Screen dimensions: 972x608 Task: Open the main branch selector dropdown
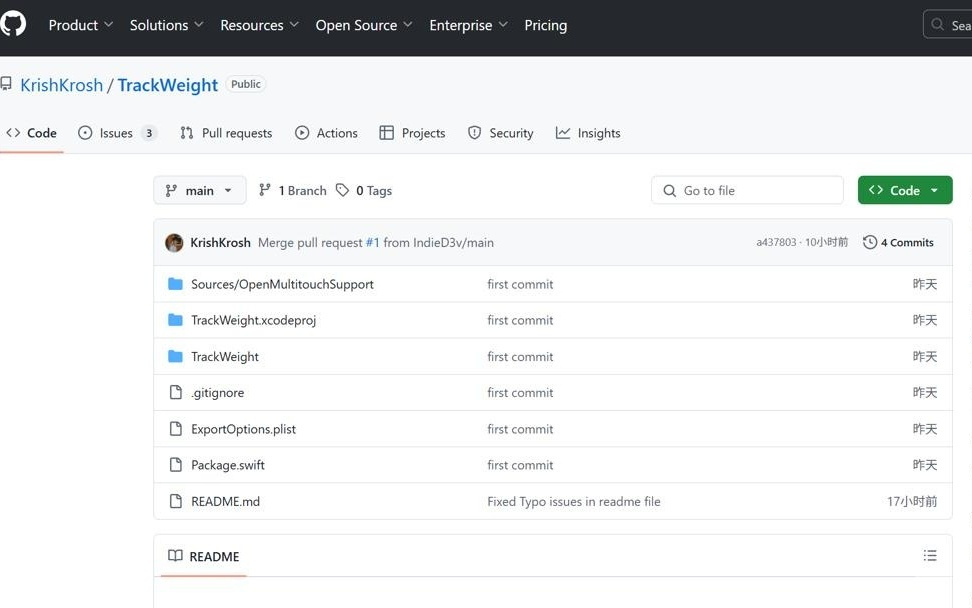(200, 190)
